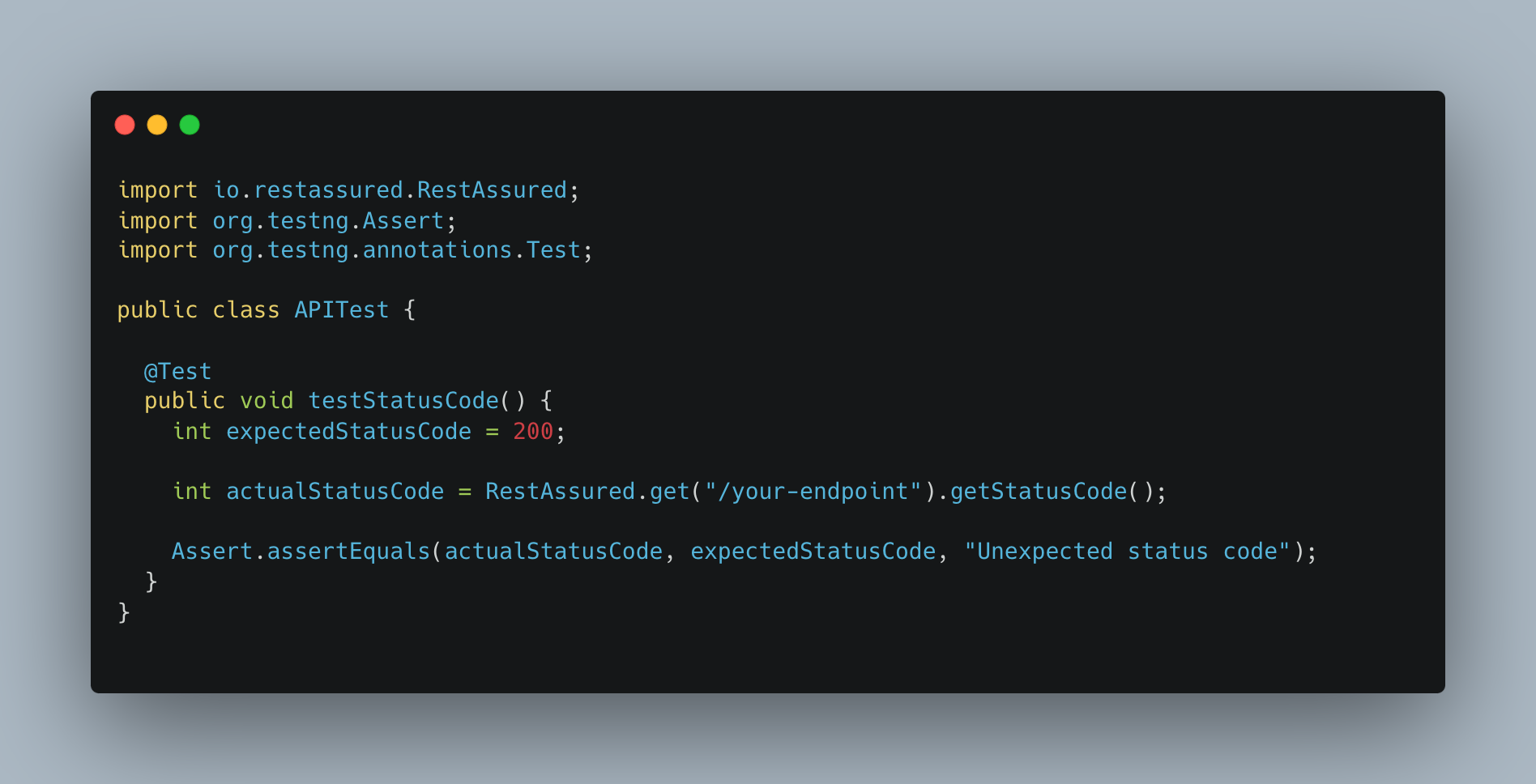
Task: Click the APITest class name
Action: tap(341, 310)
